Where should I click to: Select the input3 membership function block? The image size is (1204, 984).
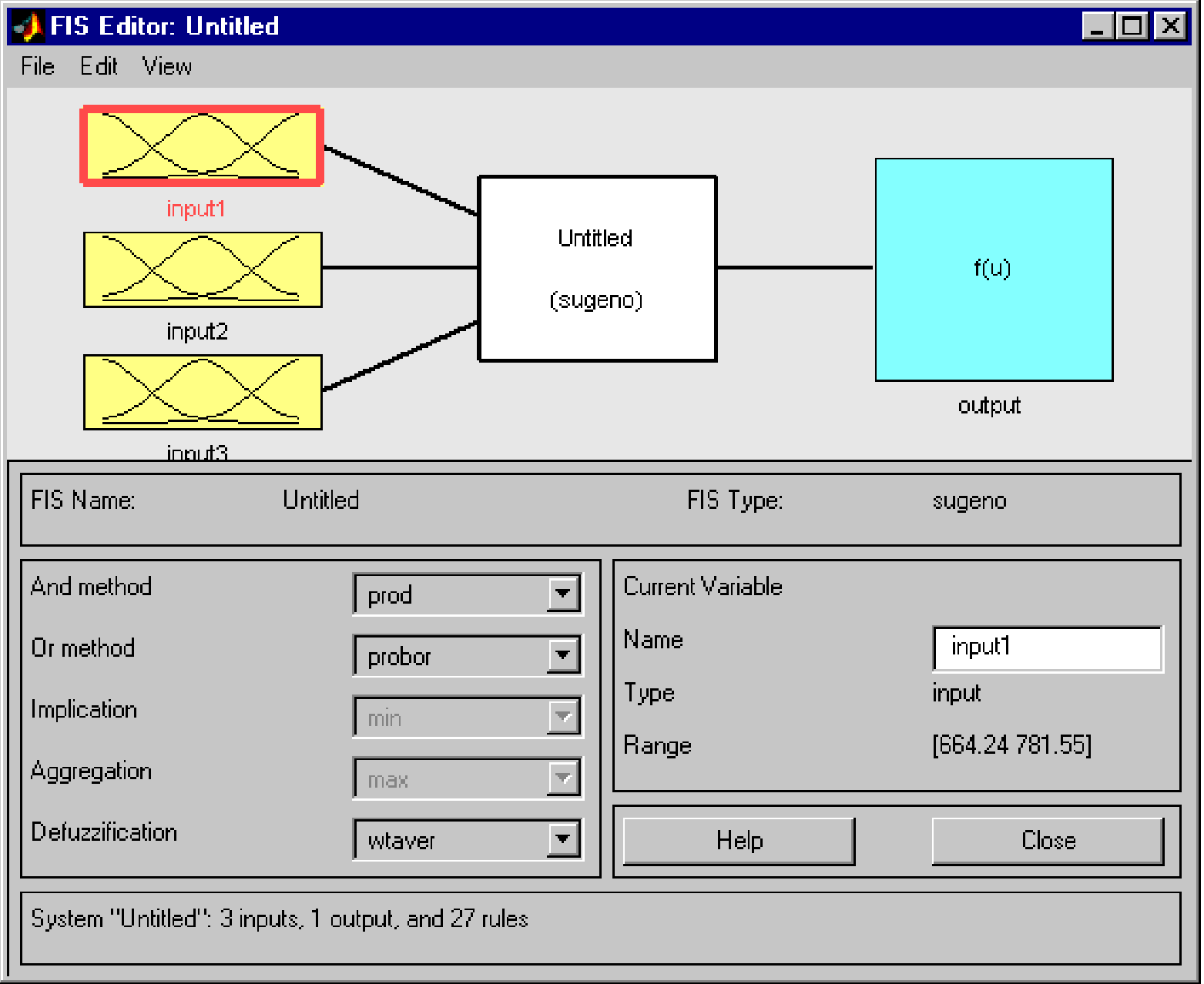coord(203,392)
